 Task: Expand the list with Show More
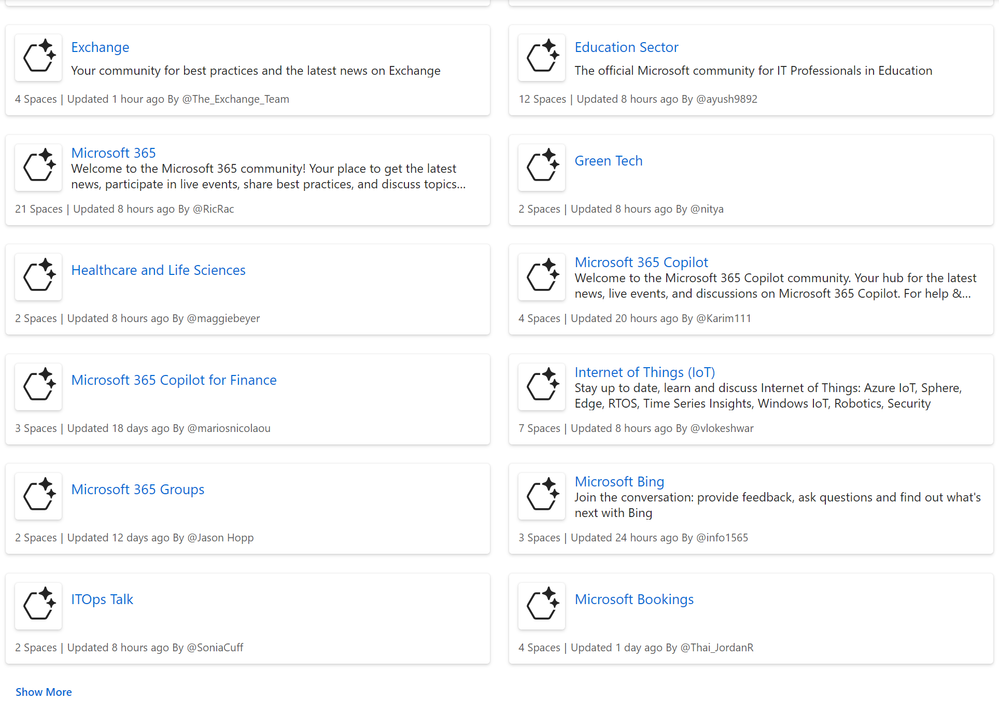(44, 692)
